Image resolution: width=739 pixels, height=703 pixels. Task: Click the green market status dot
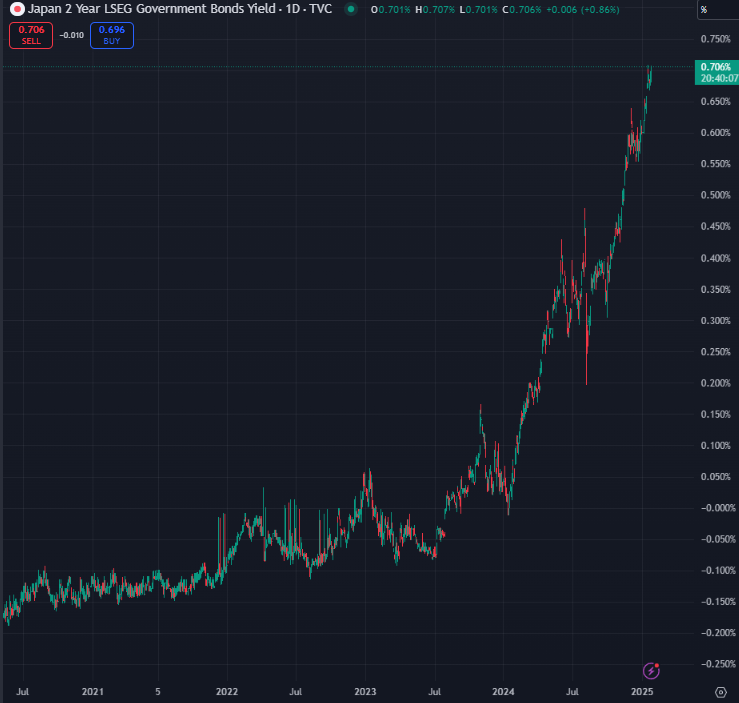[351, 9]
